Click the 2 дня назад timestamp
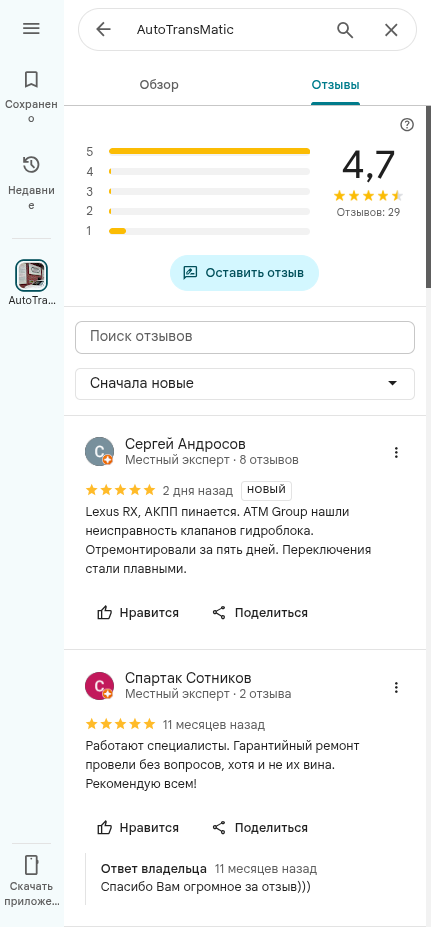The height and width of the screenshot is (927, 431). tap(198, 491)
